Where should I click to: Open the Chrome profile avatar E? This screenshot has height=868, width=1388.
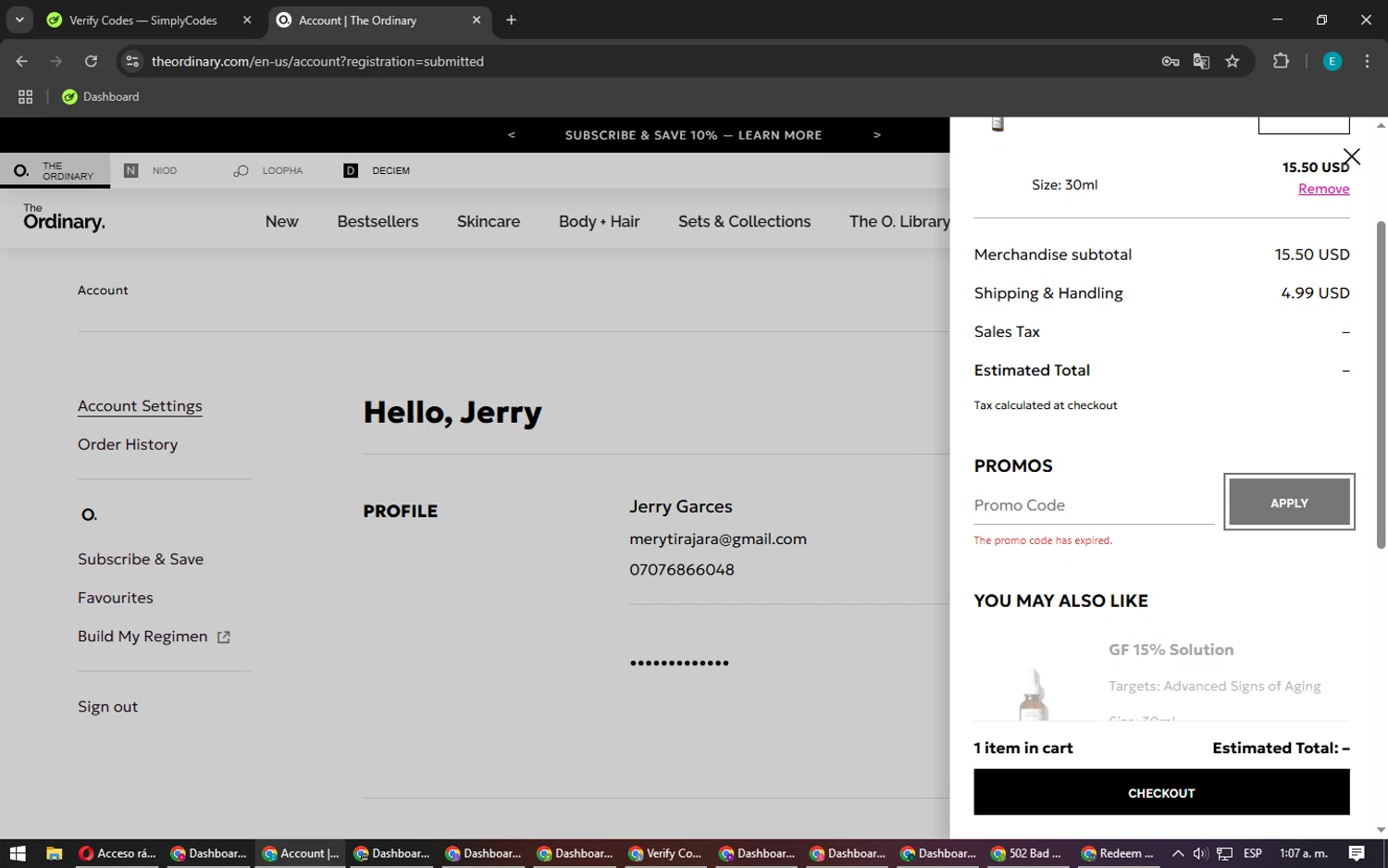coord(1332,61)
